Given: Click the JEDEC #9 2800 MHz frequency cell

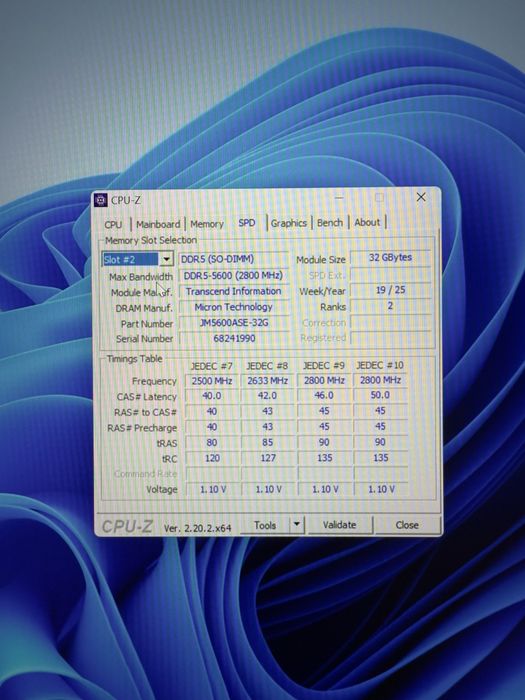Looking at the screenshot, I should pos(324,380).
